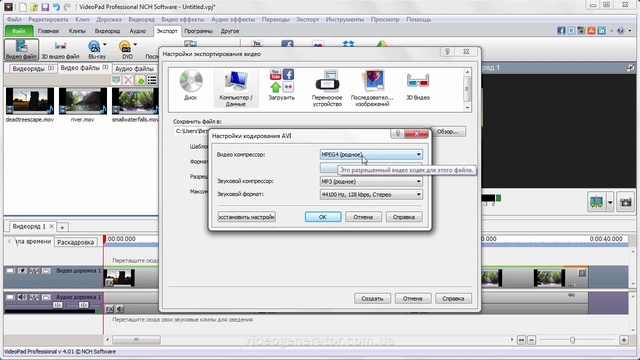Click the save floppy disk icon

(45, 7)
